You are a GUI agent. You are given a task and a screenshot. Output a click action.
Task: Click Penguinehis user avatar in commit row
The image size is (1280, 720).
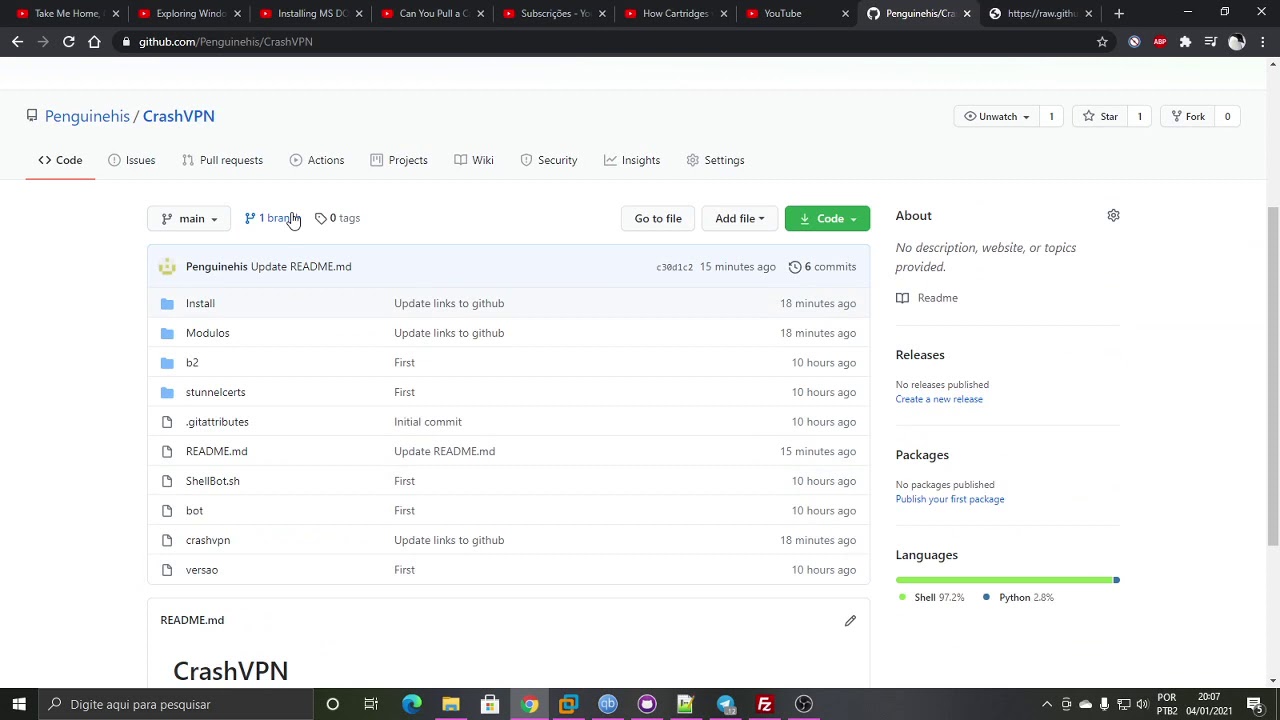(x=167, y=267)
